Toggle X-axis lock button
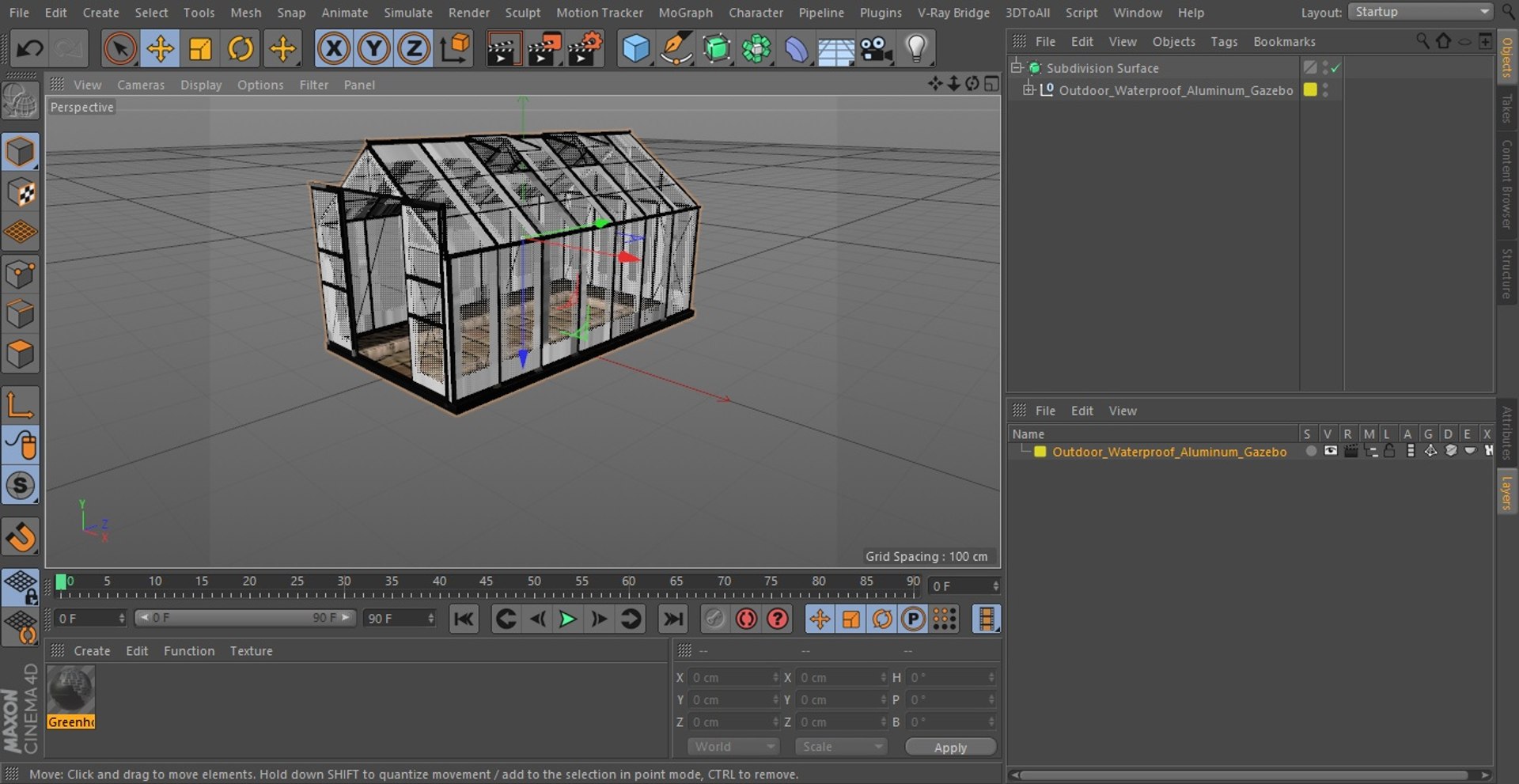1519x784 pixels. click(334, 49)
